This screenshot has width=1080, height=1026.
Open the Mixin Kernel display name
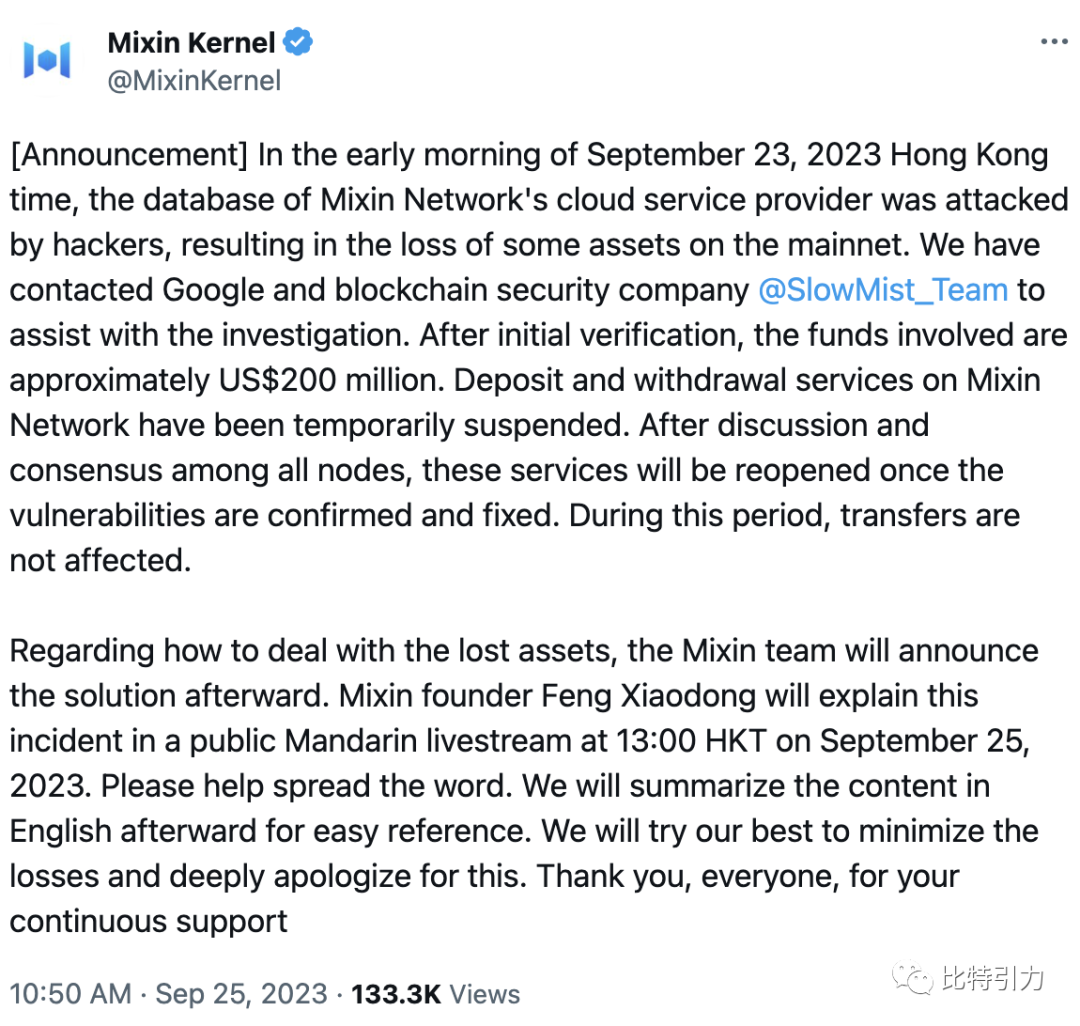(x=191, y=43)
